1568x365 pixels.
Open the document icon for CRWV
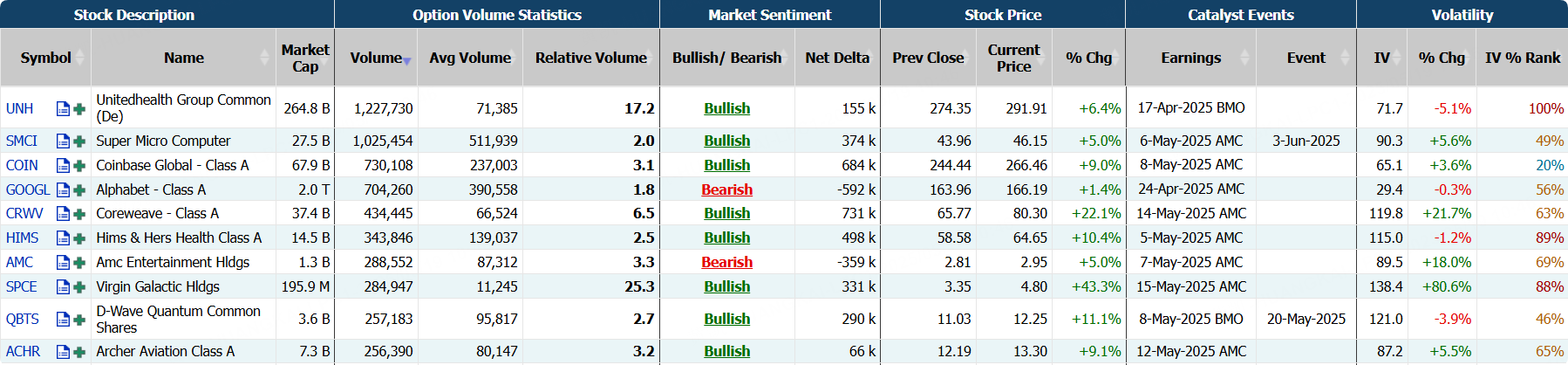click(63, 213)
